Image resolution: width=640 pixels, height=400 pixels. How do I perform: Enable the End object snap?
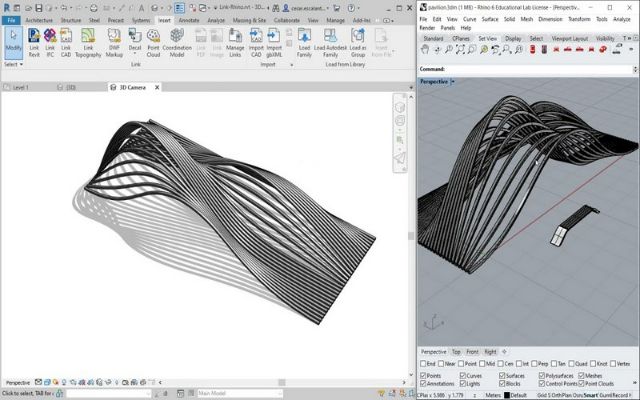click(x=423, y=363)
